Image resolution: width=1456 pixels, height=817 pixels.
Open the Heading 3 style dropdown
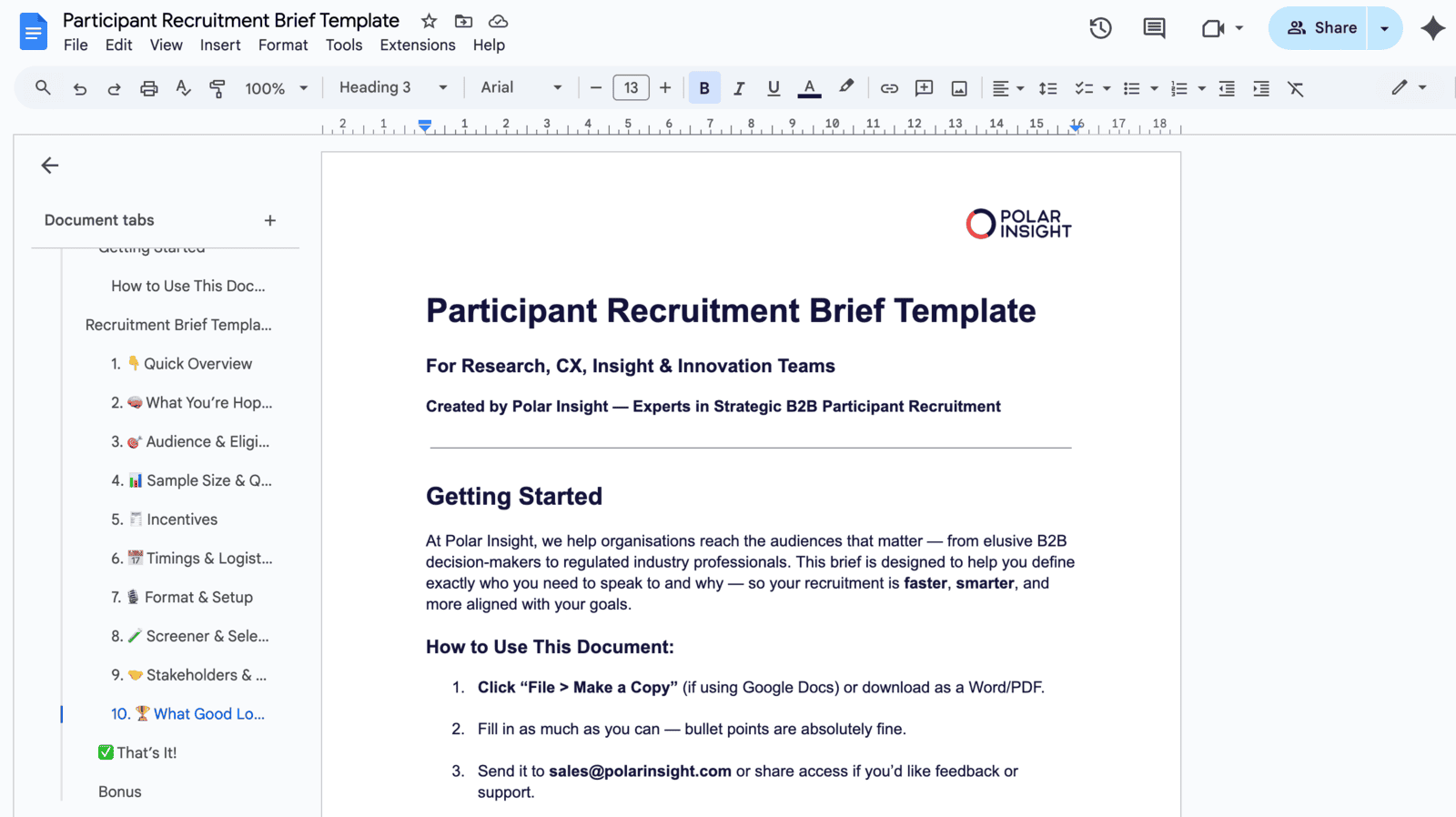(x=393, y=87)
